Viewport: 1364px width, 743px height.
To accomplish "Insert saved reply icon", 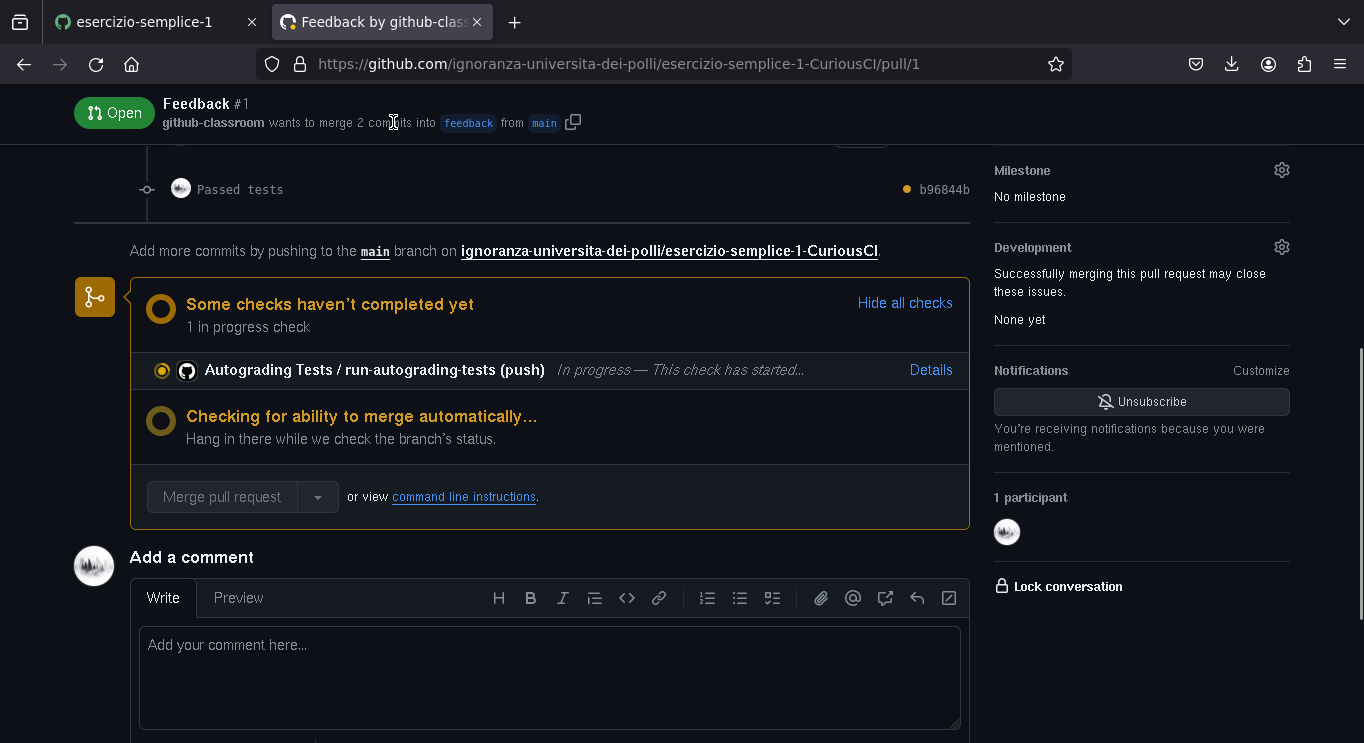I will pos(917,598).
